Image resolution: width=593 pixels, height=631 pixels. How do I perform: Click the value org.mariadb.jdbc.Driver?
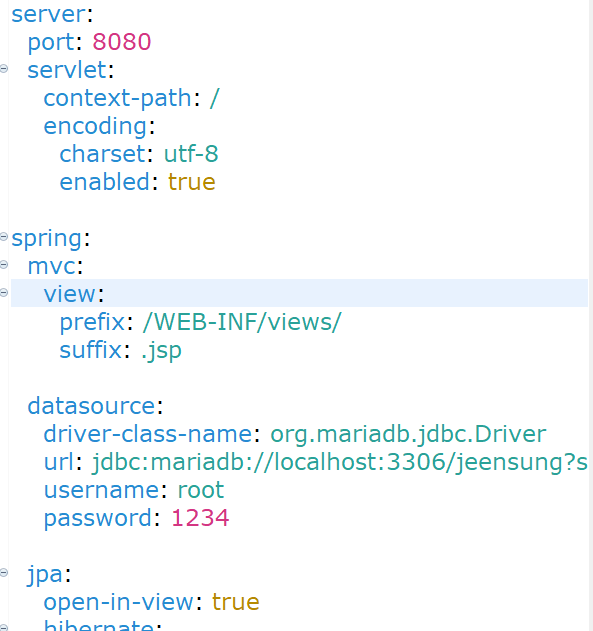(408, 435)
